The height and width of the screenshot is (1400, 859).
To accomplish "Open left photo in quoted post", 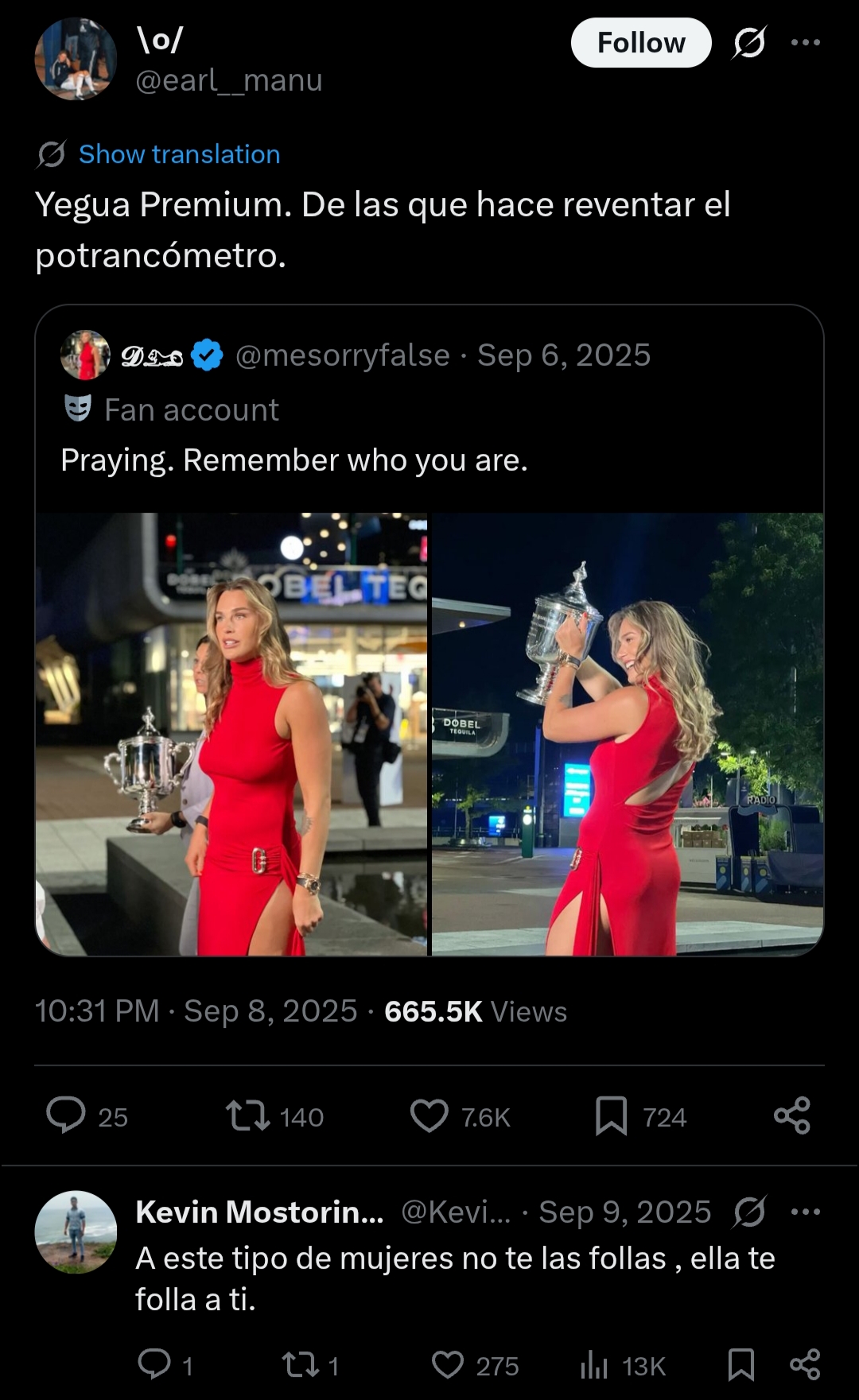I will pyautogui.click(x=231, y=734).
